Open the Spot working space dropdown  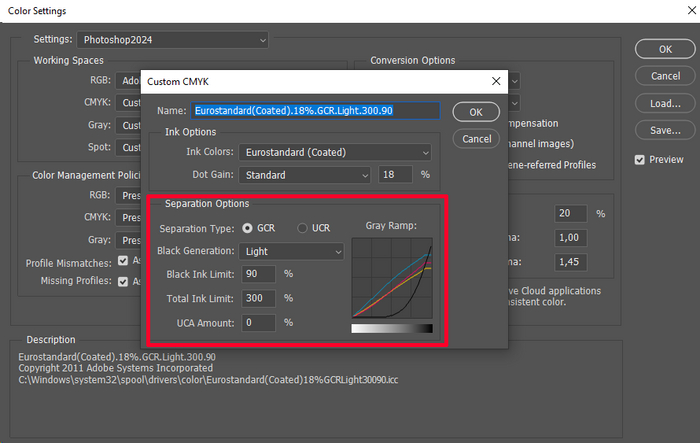[x=128, y=147]
